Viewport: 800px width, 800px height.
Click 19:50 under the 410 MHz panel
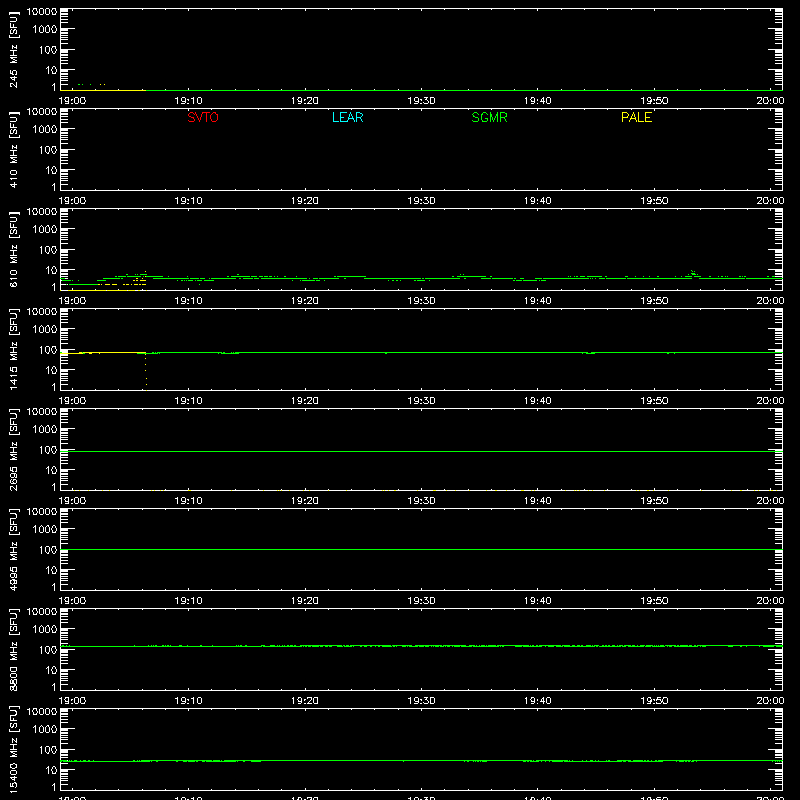pos(654,201)
